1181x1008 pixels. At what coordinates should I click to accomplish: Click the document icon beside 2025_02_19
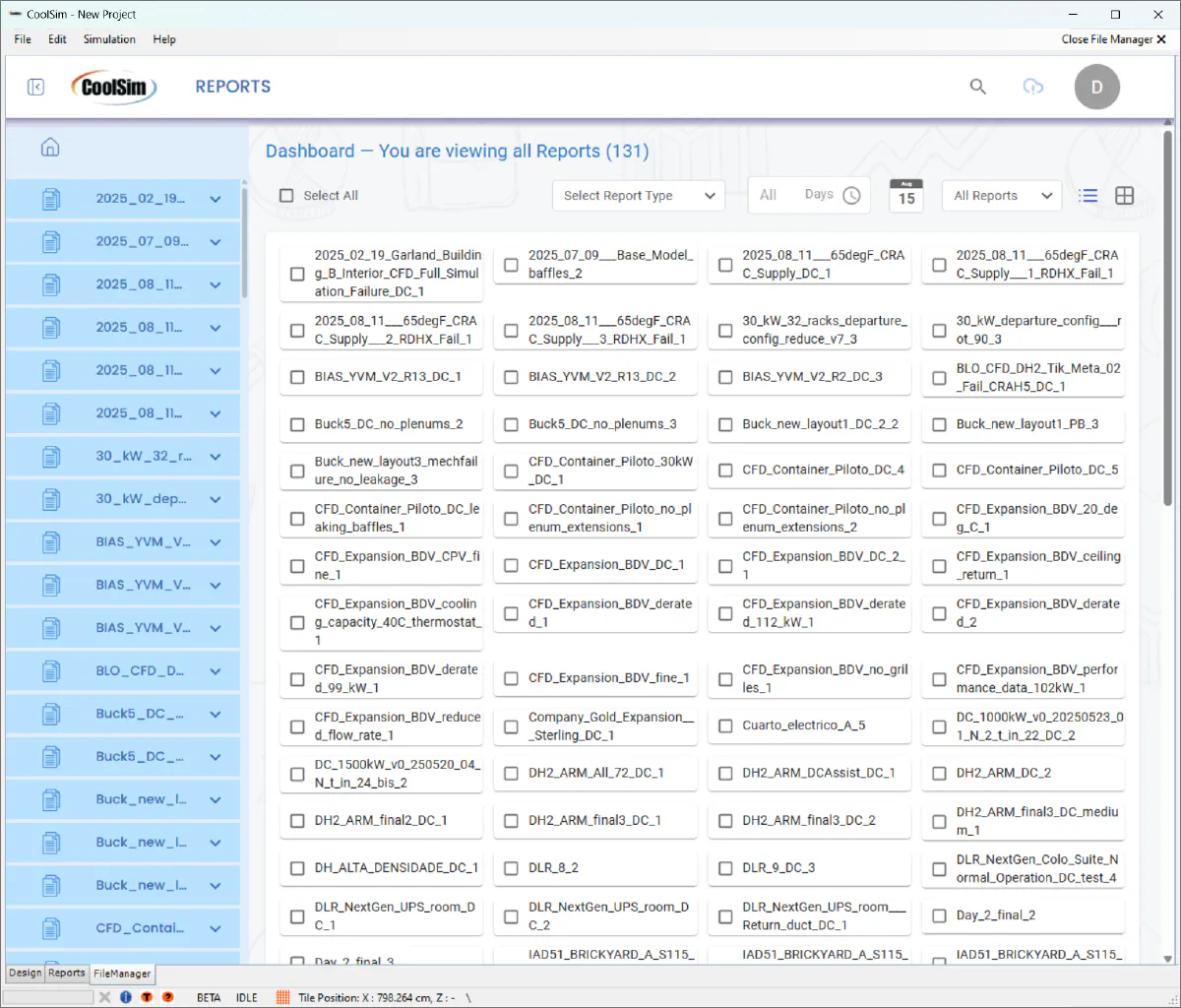(51, 199)
